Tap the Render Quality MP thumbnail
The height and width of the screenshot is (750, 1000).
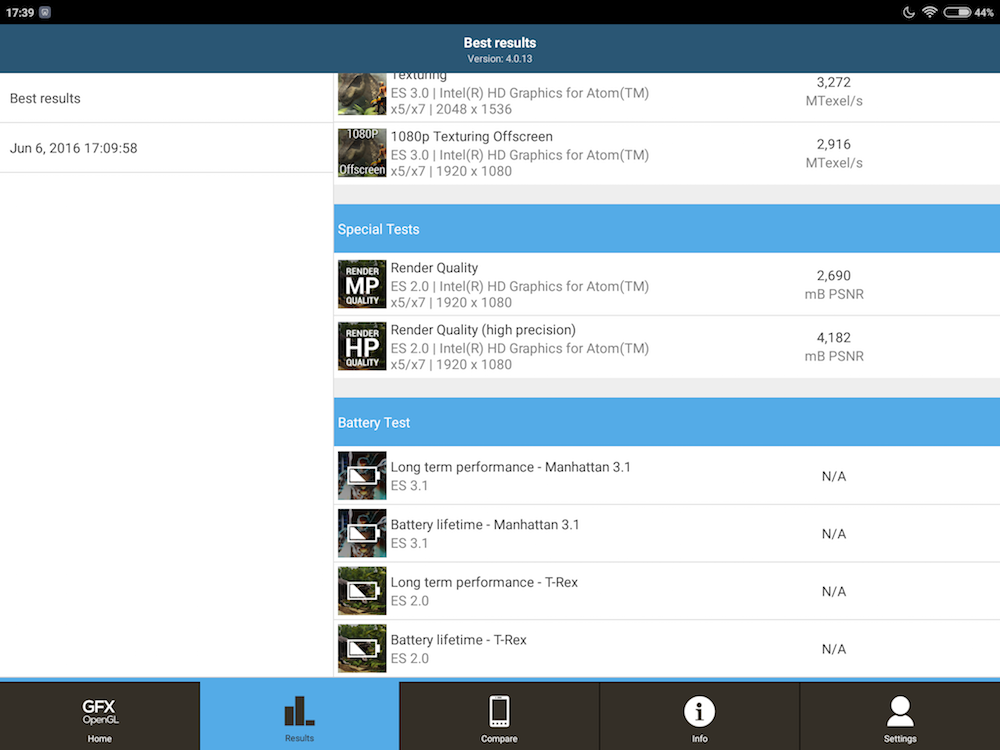[x=362, y=284]
